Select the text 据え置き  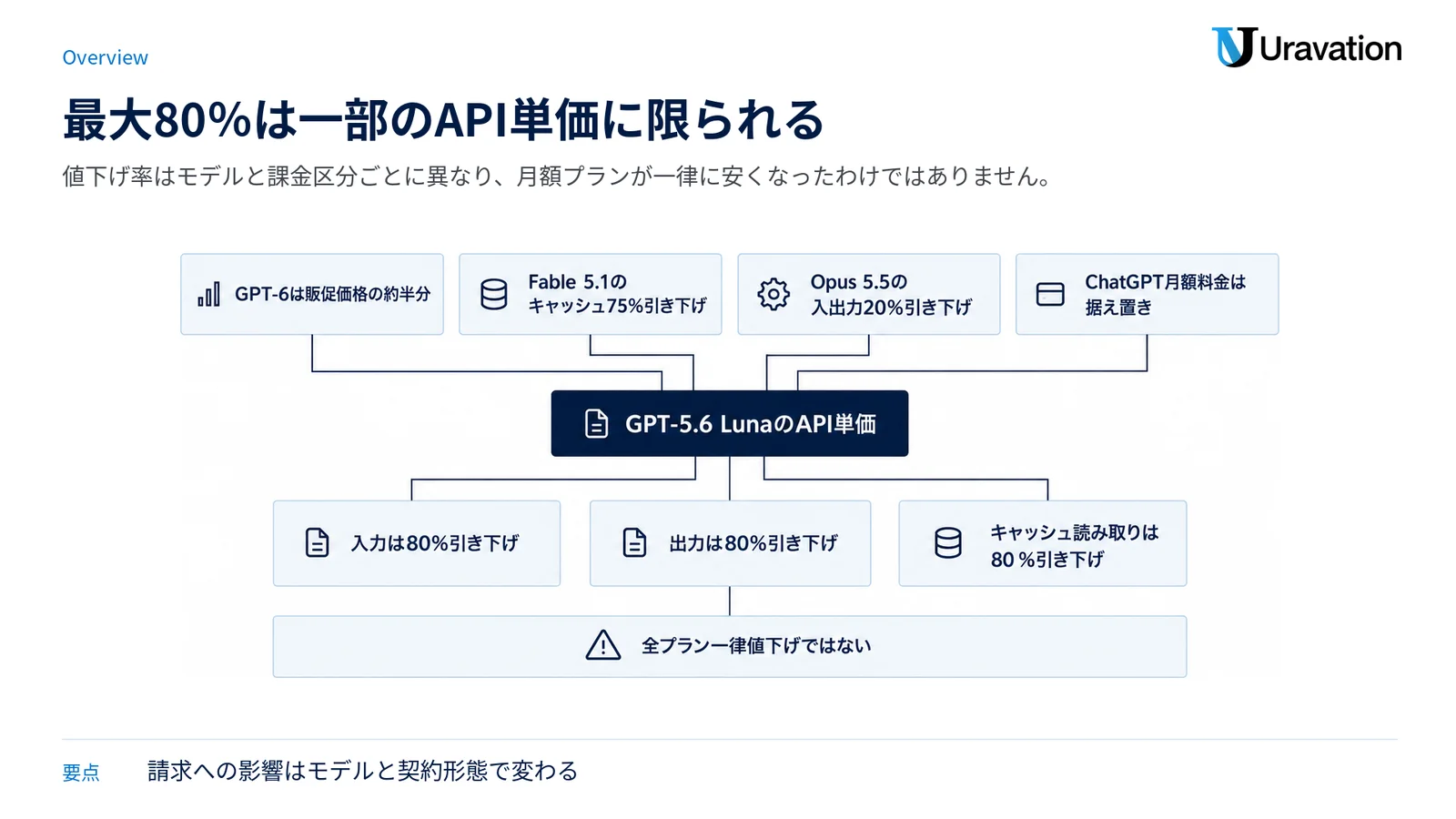[x=1117, y=308]
